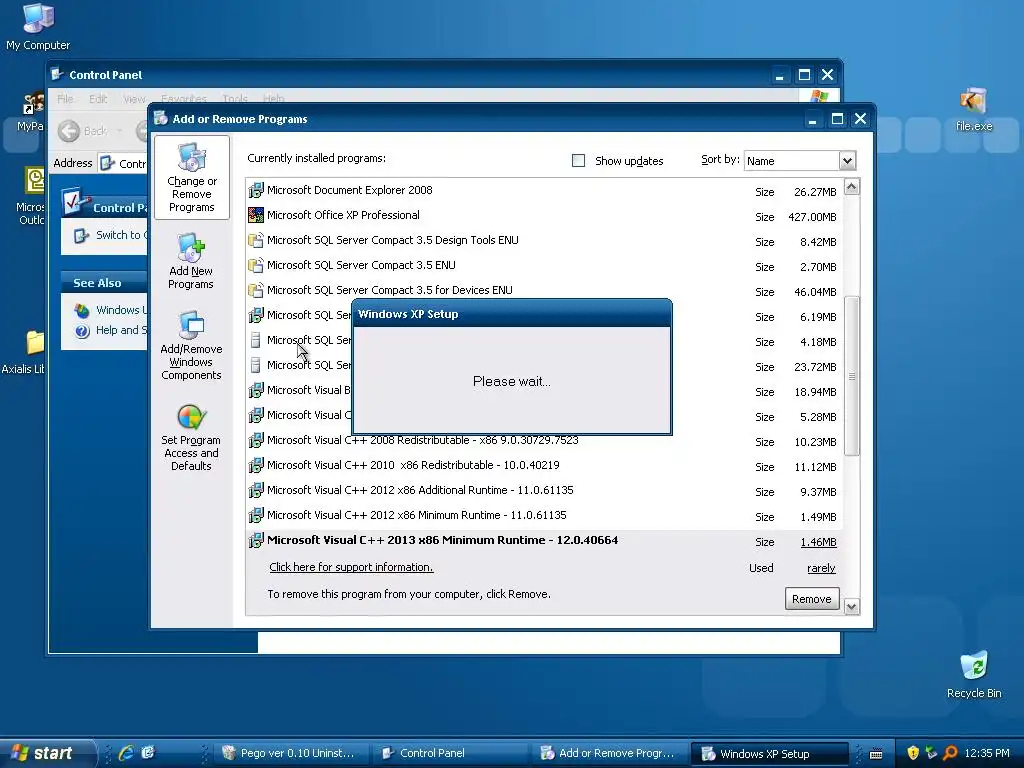Switch to Control Panel taskbar button
1024x768 pixels.
click(449, 753)
